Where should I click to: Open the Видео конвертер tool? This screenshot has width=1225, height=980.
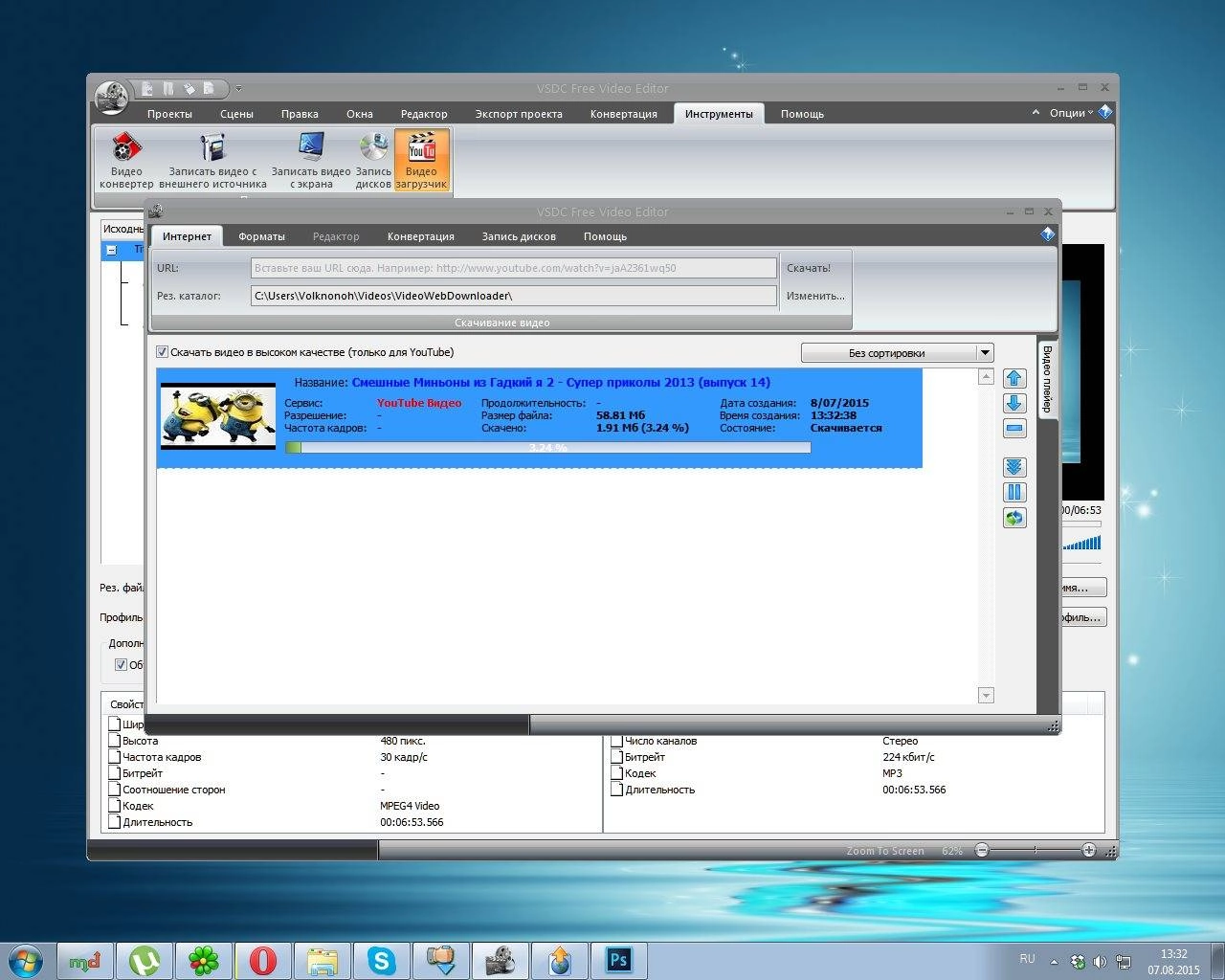coord(126,161)
